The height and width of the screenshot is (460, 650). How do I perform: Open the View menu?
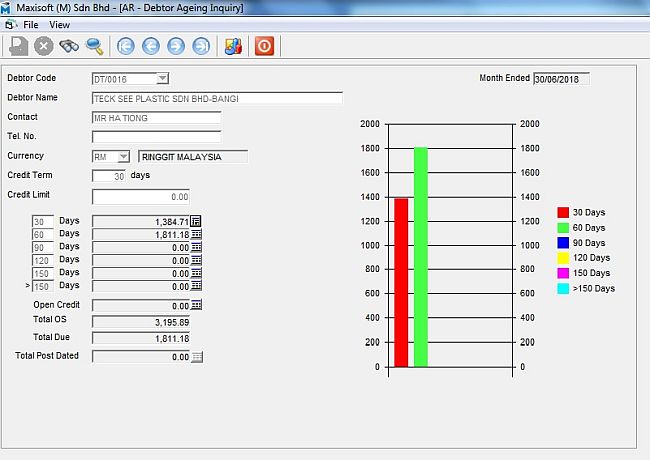click(x=60, y=24)
